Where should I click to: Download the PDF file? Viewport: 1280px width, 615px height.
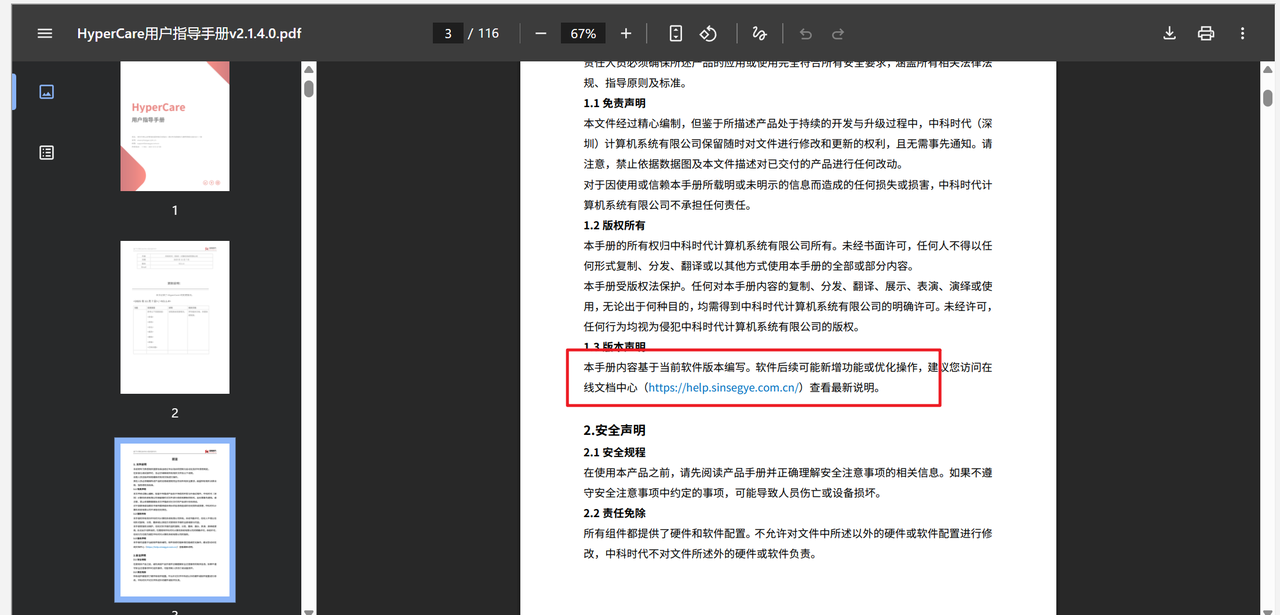[x=1169, y=33]
